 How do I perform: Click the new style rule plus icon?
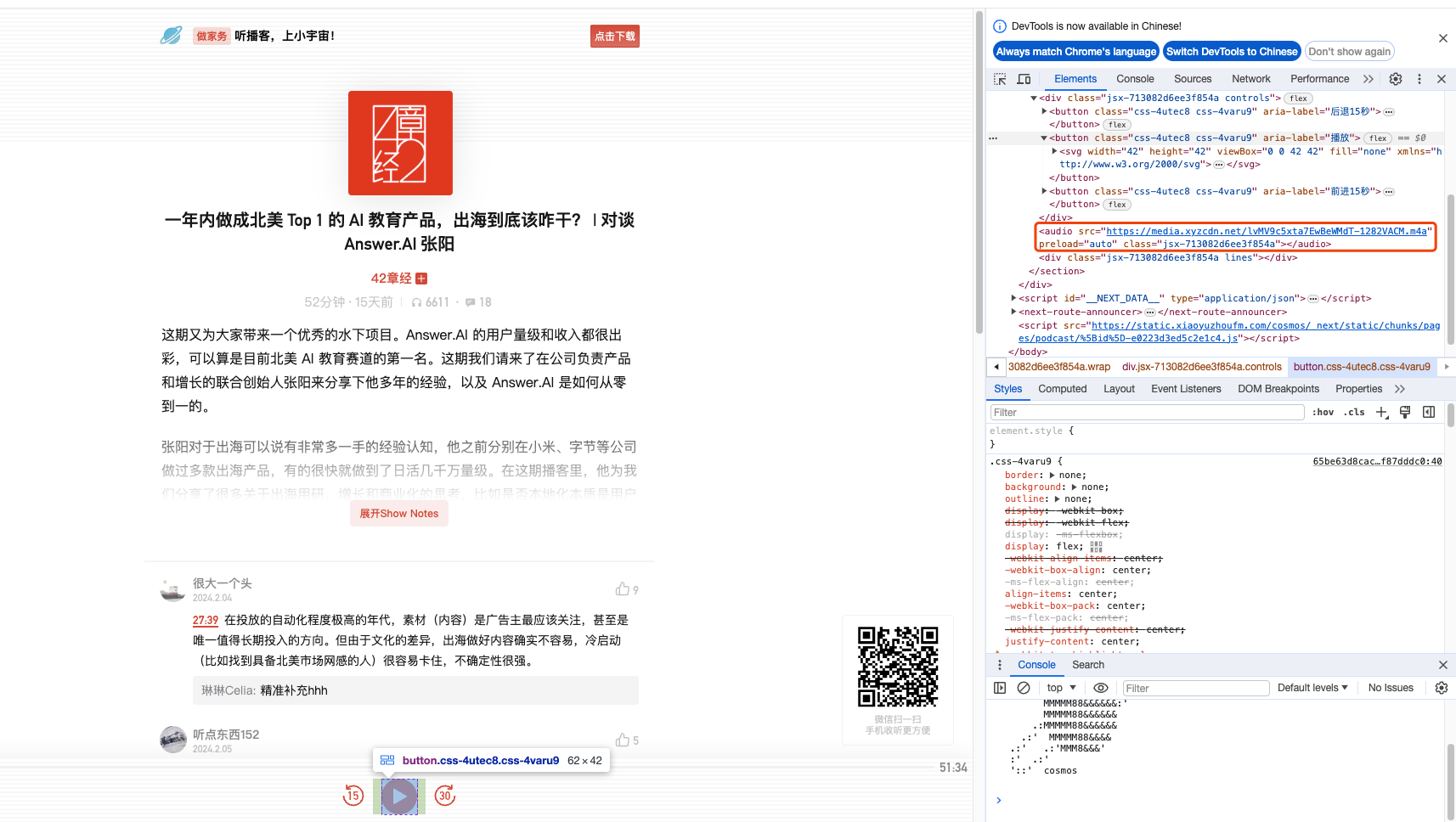pyautogui.click(x=1382, y=413)
